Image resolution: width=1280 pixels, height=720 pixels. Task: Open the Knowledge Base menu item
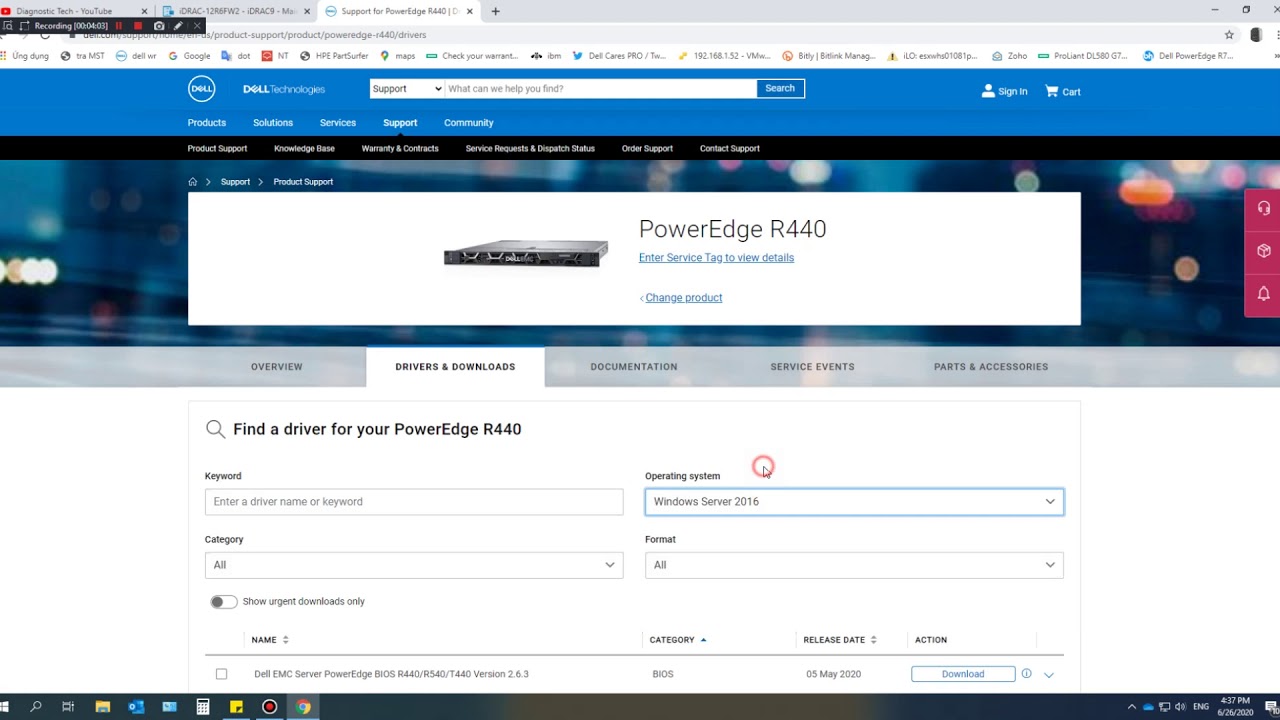point(304,149)
